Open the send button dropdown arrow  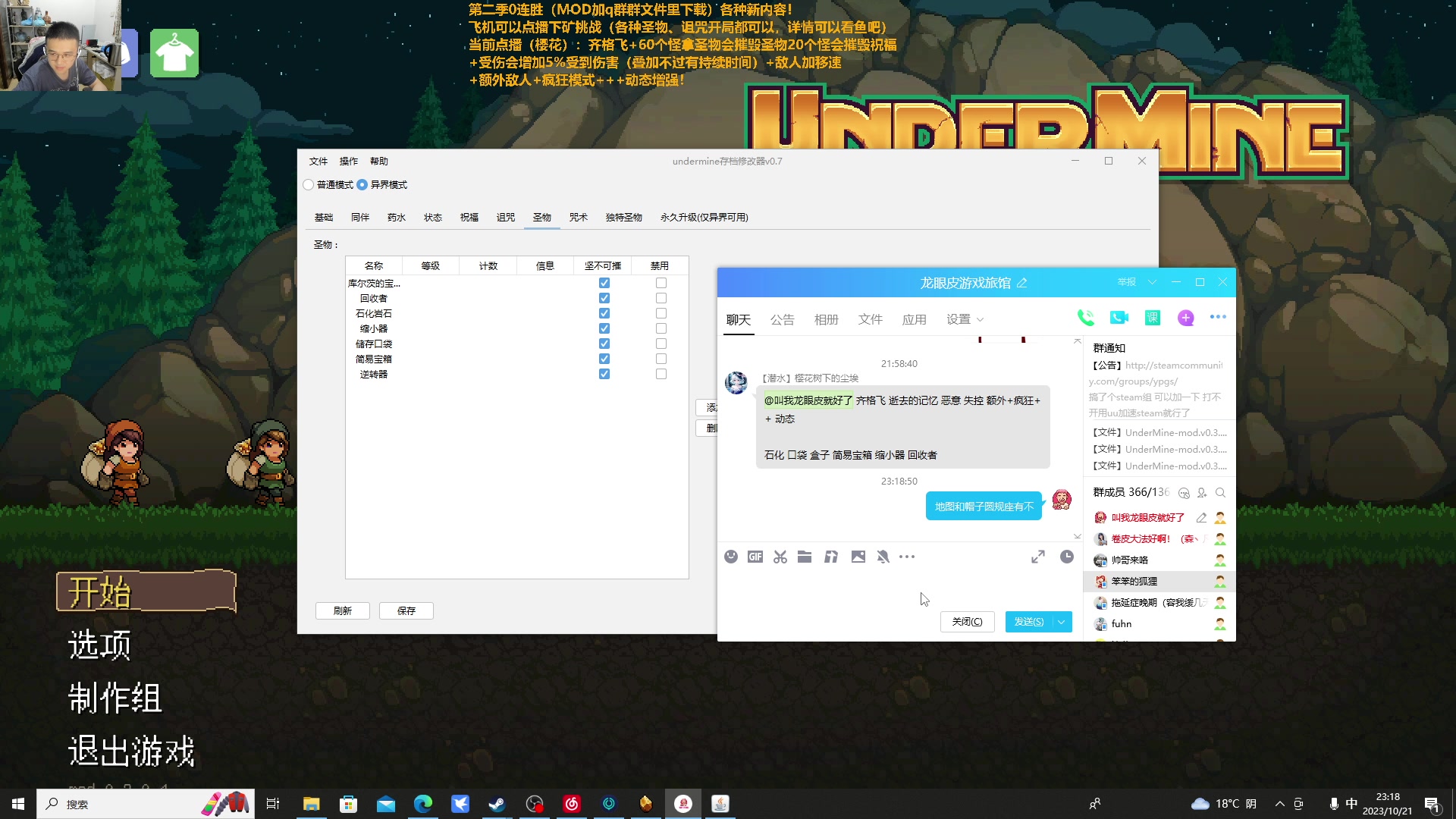[1062, 622]
